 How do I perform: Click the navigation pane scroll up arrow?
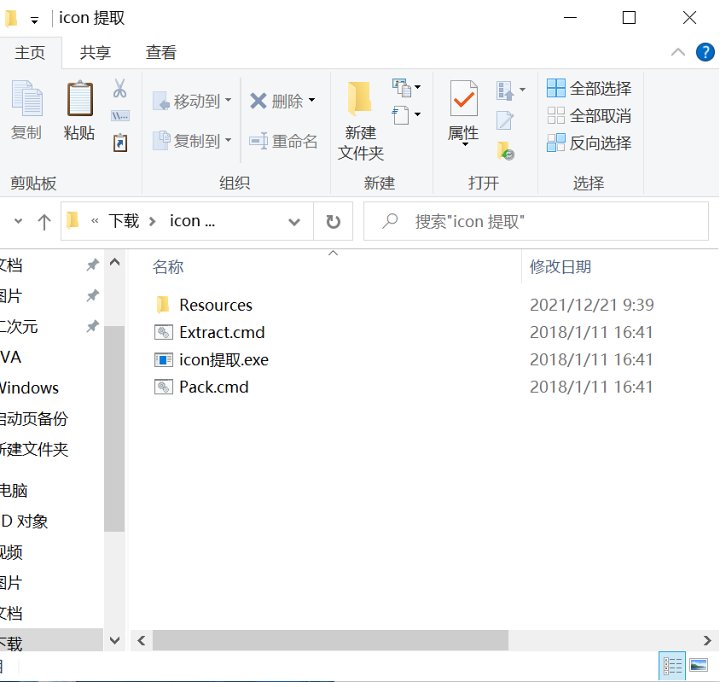(x=115, y=262)
